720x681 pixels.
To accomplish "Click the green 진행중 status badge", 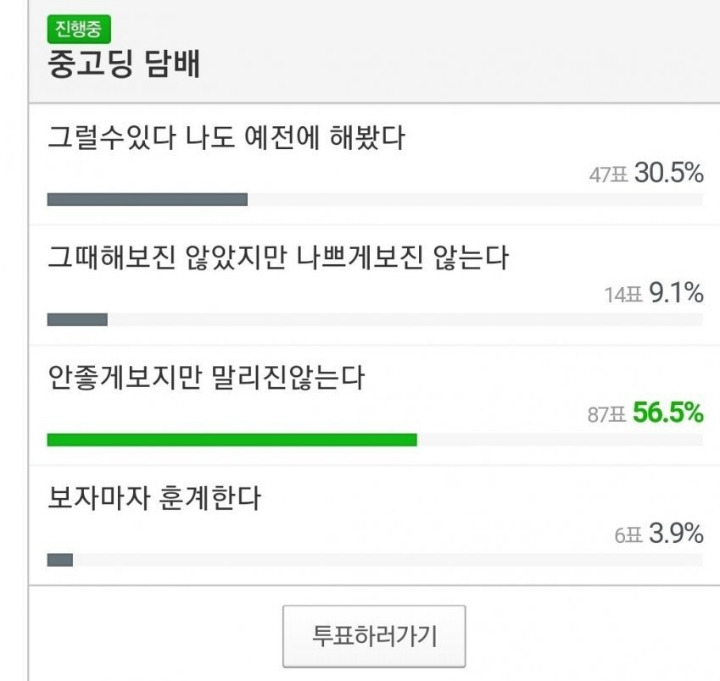I will [79, 29].
